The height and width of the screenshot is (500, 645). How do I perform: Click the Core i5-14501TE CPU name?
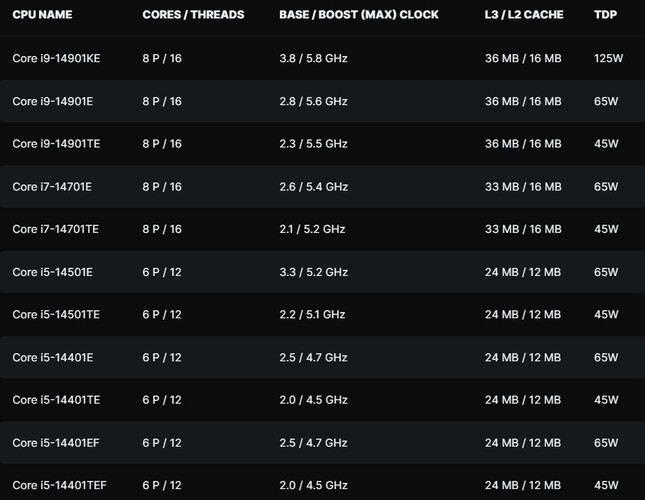[56, 315]
